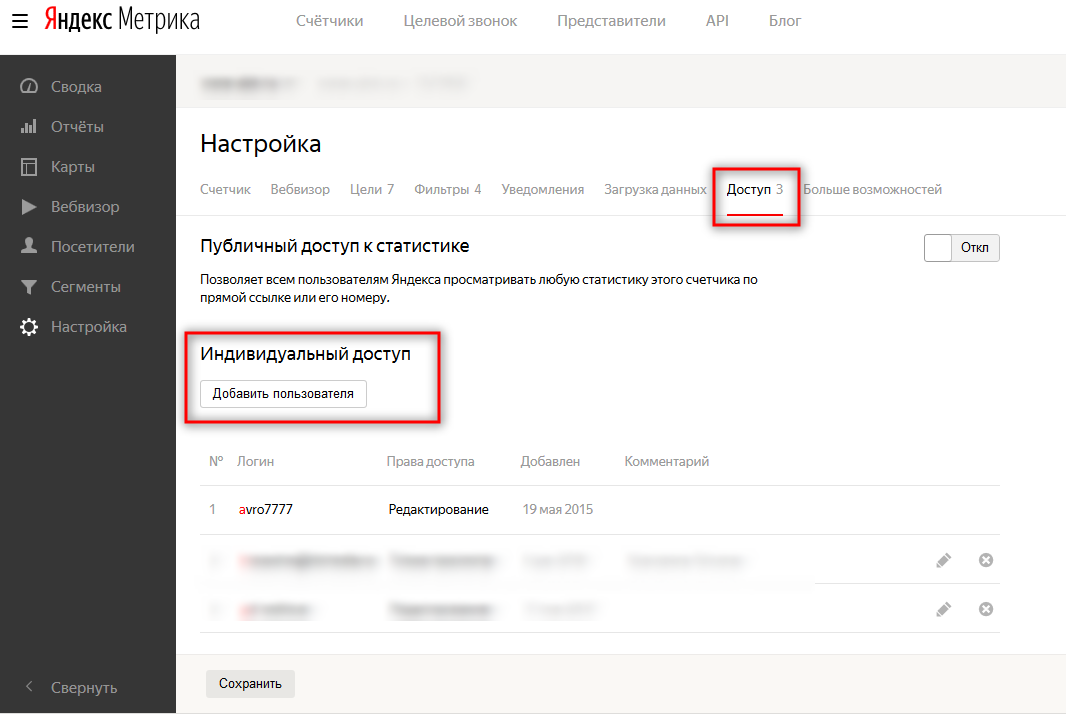
Task: Open Блог in top navigation
Action: coord(785,21)
